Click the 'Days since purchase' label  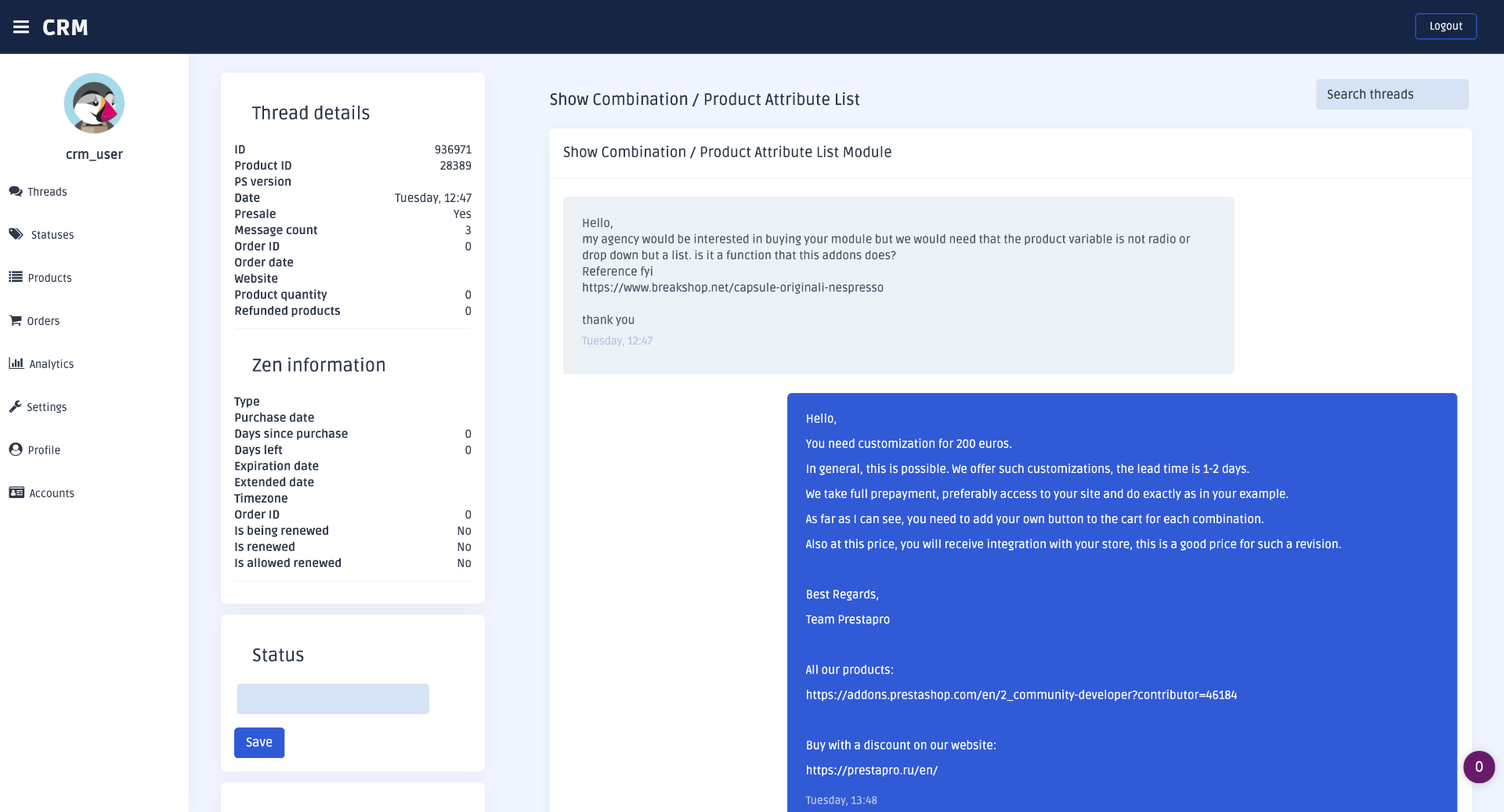tap(291, 434)
